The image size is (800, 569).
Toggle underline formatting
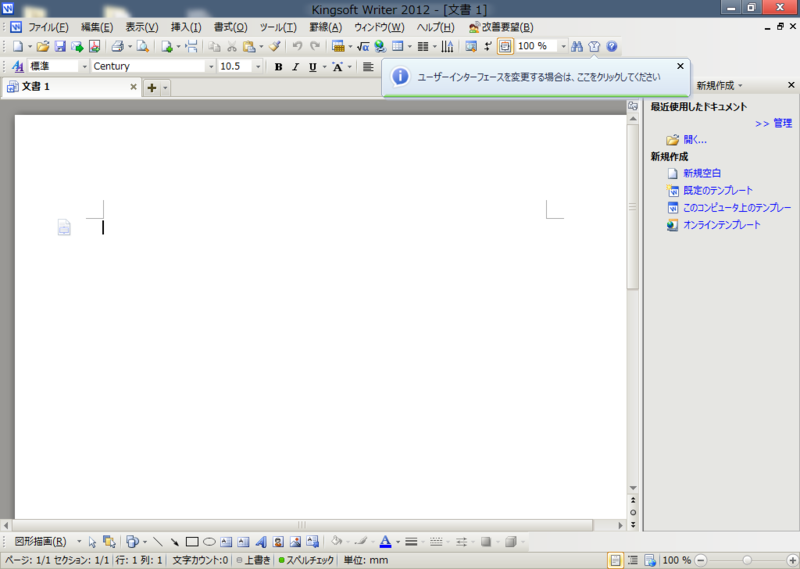[313, 67]
